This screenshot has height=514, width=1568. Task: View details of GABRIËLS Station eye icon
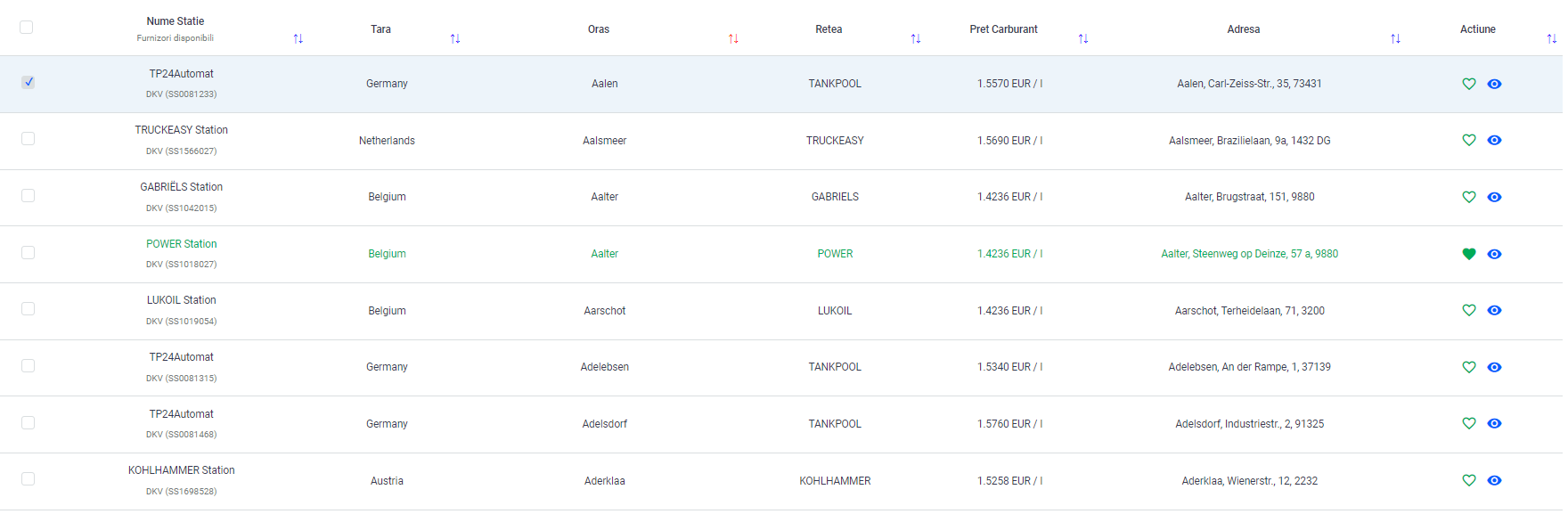point(1494,197)
